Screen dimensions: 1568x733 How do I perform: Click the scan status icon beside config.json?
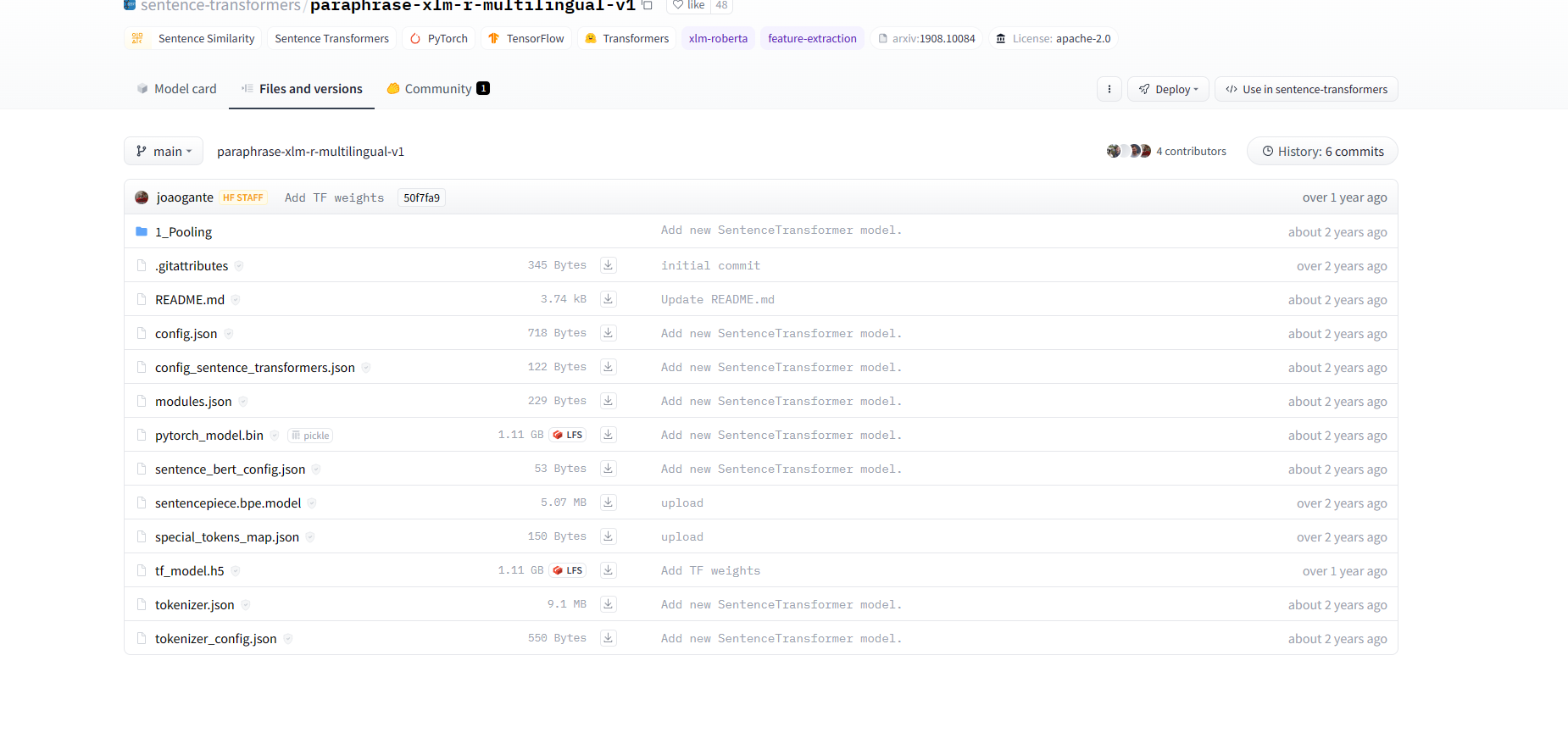pos(229,333)
